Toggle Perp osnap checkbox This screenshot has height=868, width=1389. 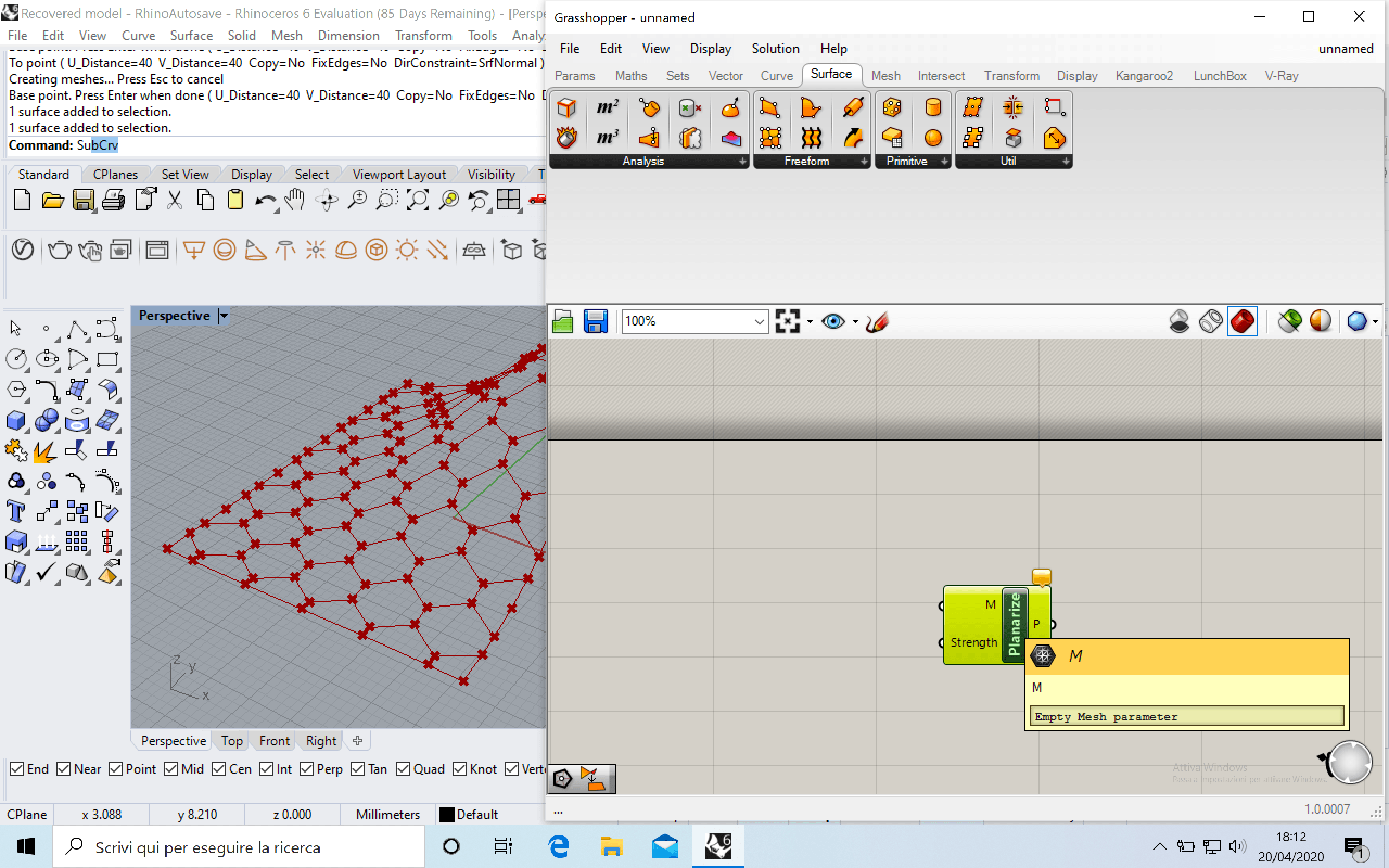(306, 769)
